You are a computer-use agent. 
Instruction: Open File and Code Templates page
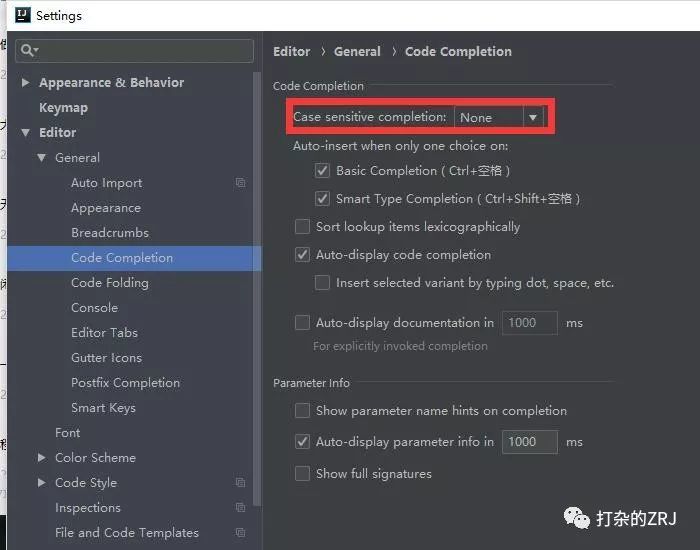point(127,533)
